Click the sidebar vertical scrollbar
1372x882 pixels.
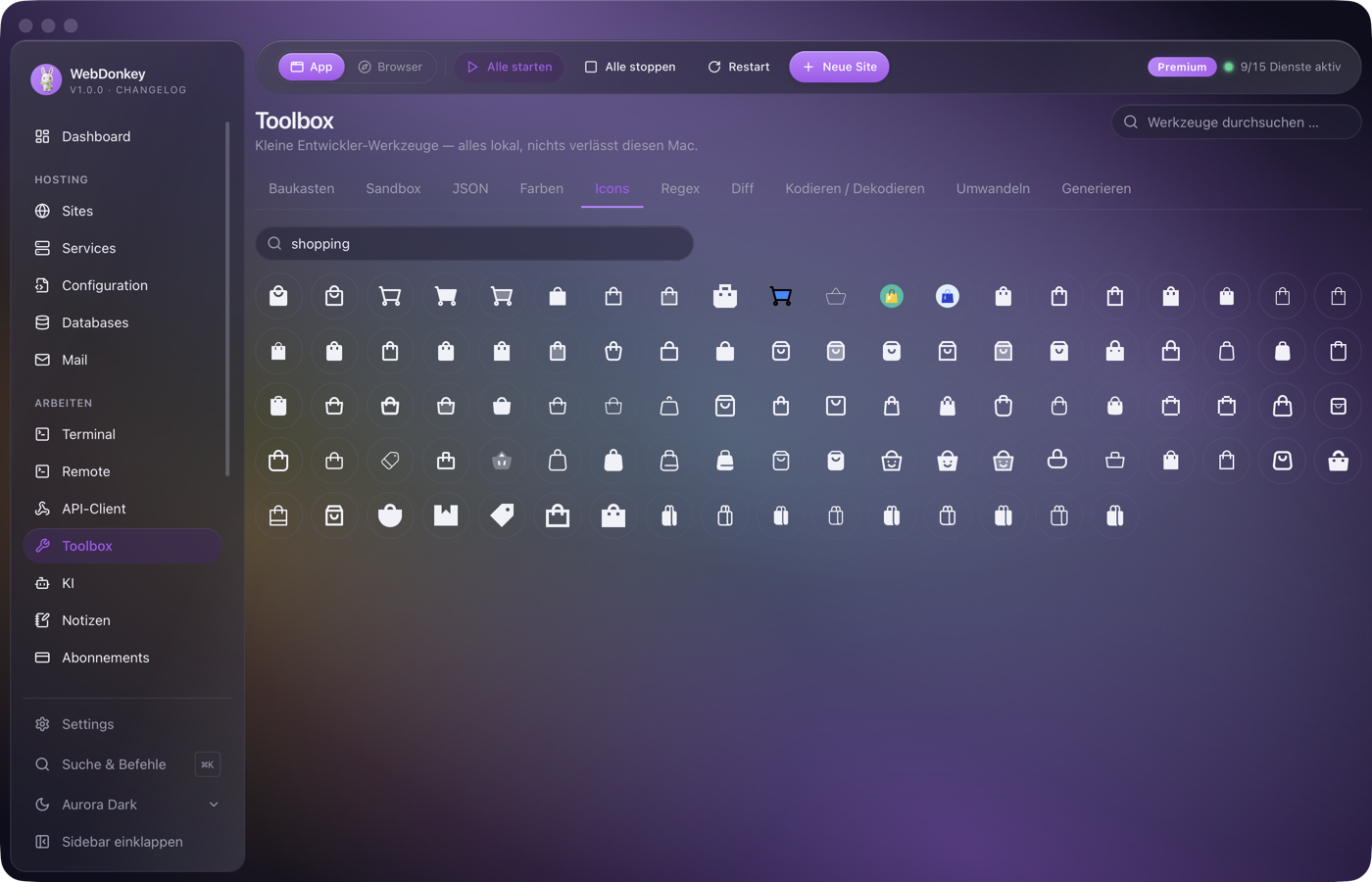[x=227, y=299]
